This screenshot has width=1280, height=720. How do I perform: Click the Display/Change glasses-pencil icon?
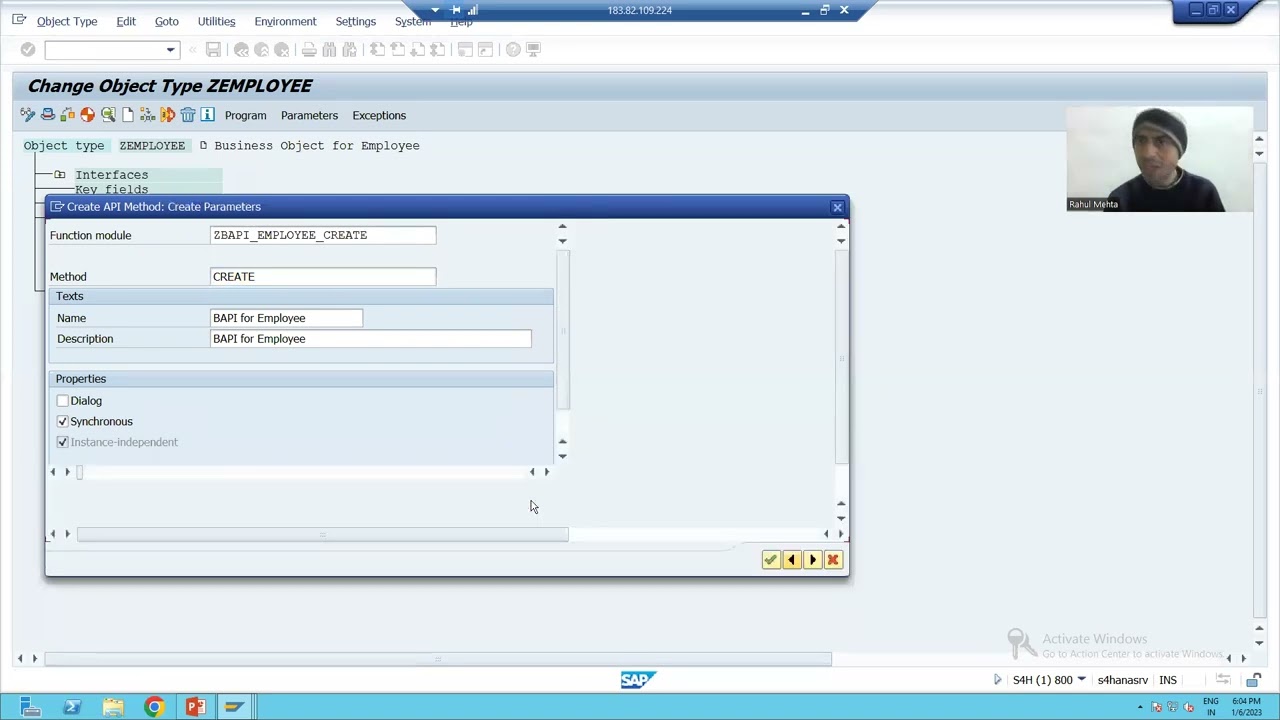(x=28, y=115)
